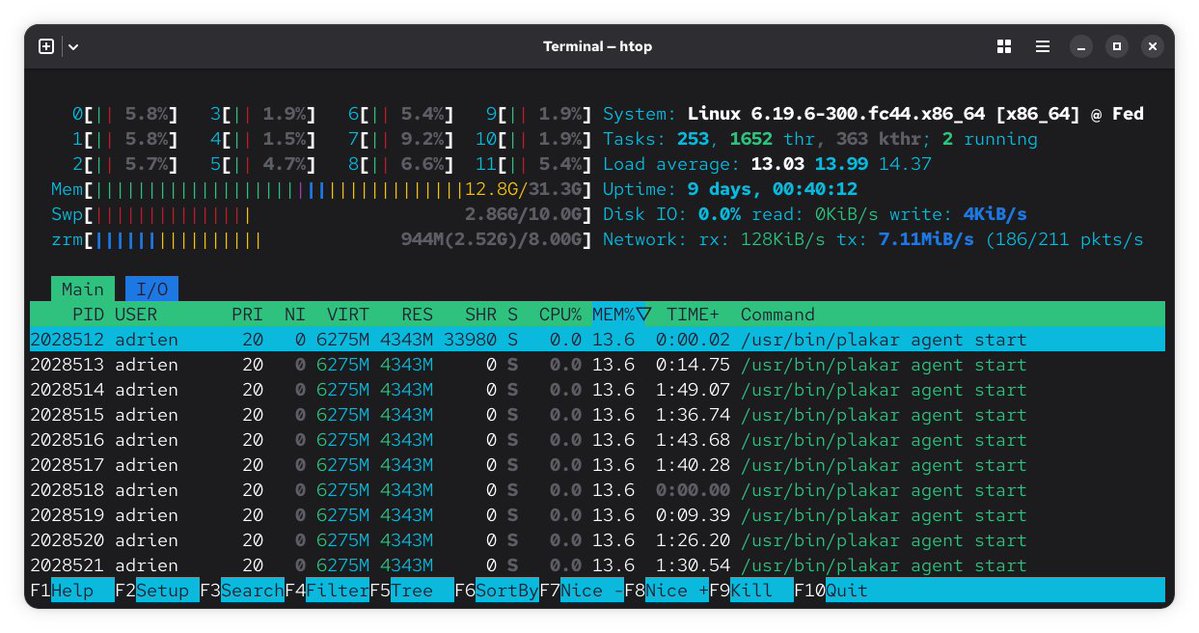Click the Network rx tx statistics line

click(872, 239)
